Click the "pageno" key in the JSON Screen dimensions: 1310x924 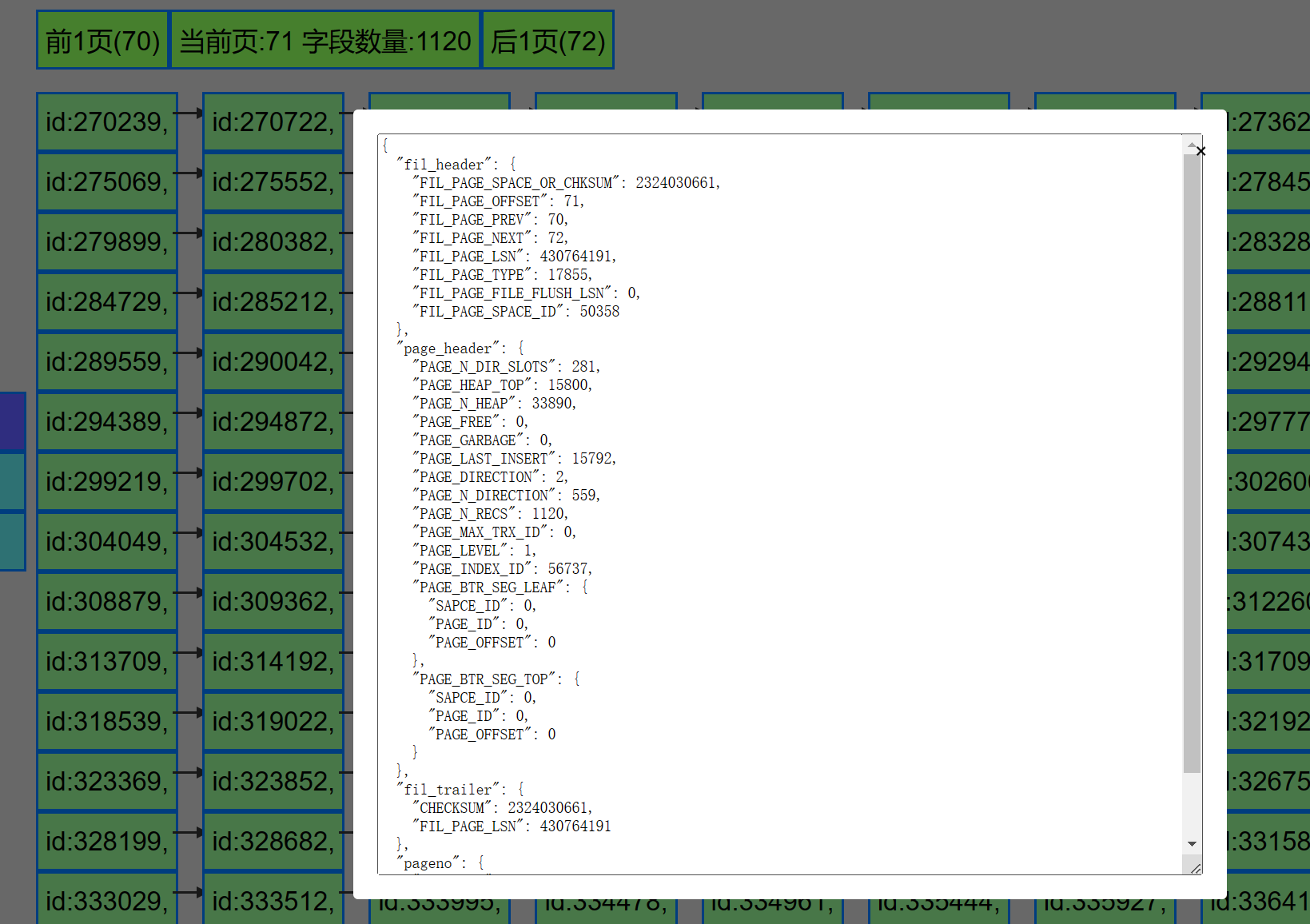pyautogui.click(x=428, y=863)
